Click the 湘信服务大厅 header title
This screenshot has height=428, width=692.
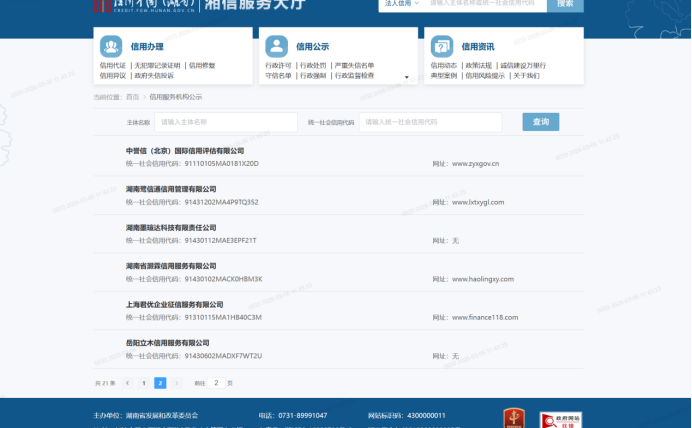tap(255, 4)
